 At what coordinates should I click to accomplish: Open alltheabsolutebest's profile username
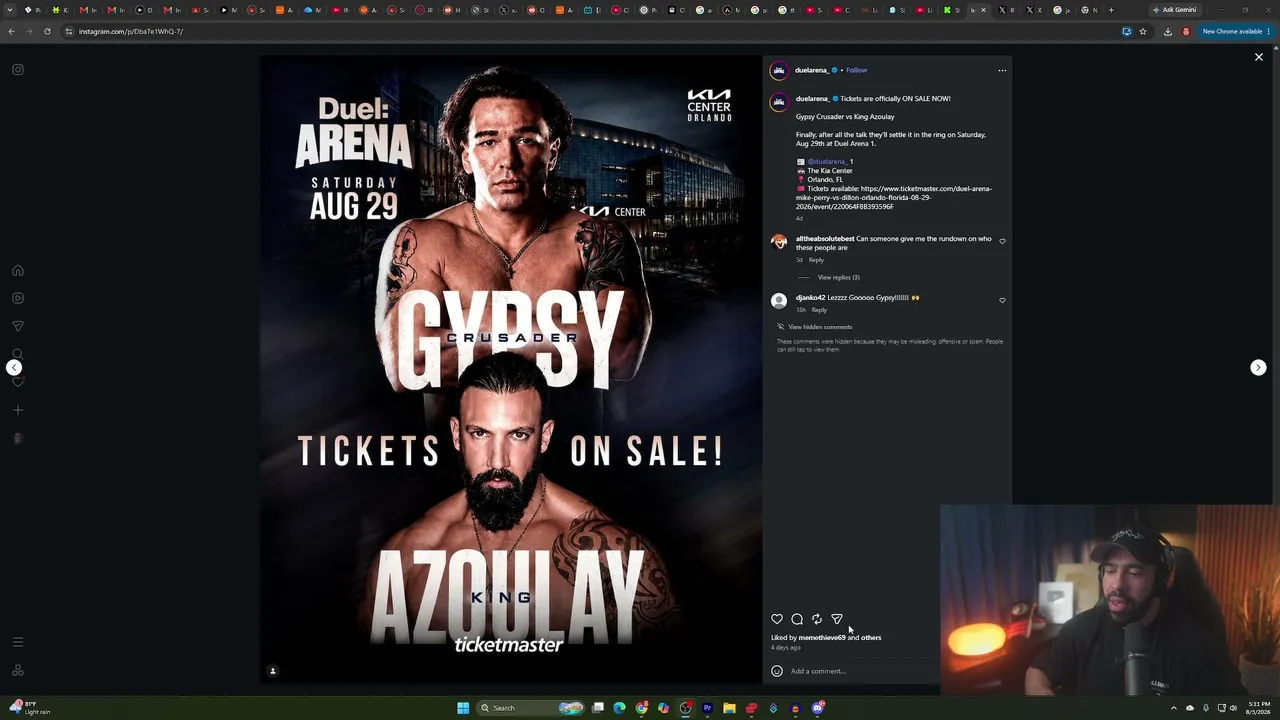coord(825,239)
